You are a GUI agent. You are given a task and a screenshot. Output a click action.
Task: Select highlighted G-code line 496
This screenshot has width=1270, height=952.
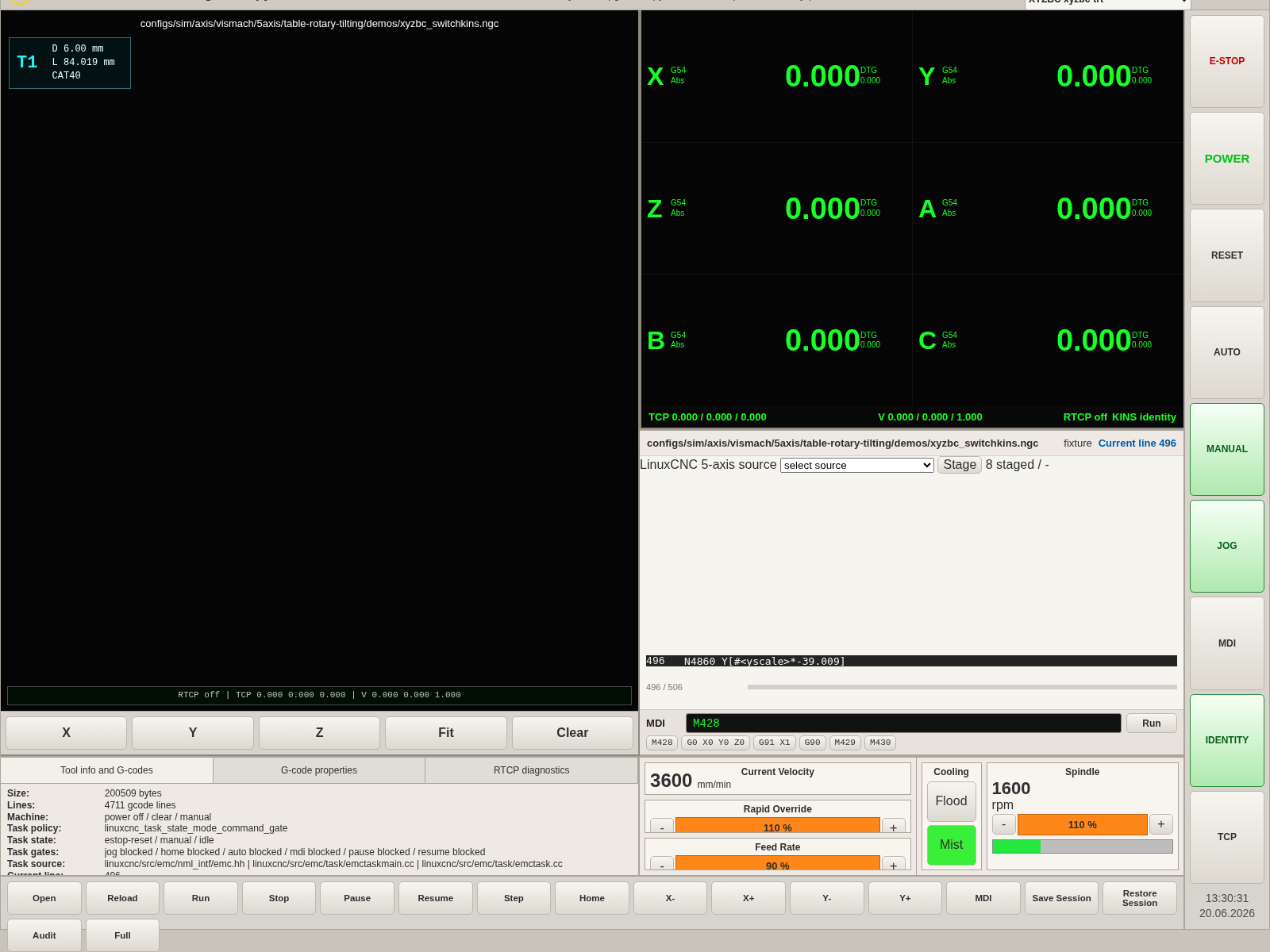point(911,661)
